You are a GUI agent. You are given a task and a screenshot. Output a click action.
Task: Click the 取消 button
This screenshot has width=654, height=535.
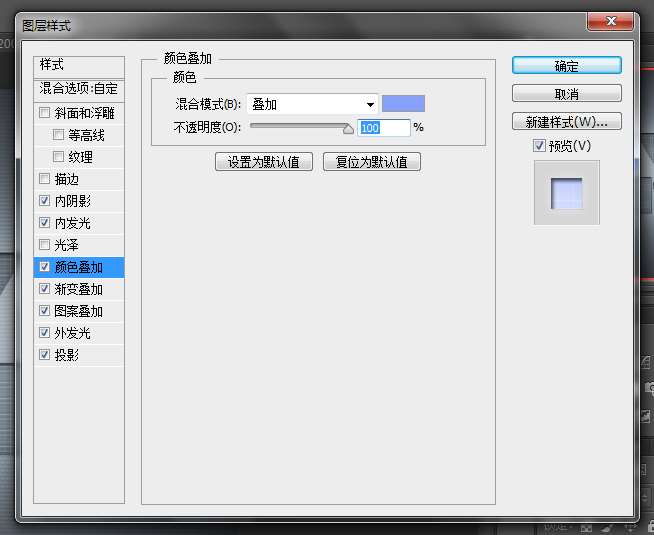pos(567,94)
